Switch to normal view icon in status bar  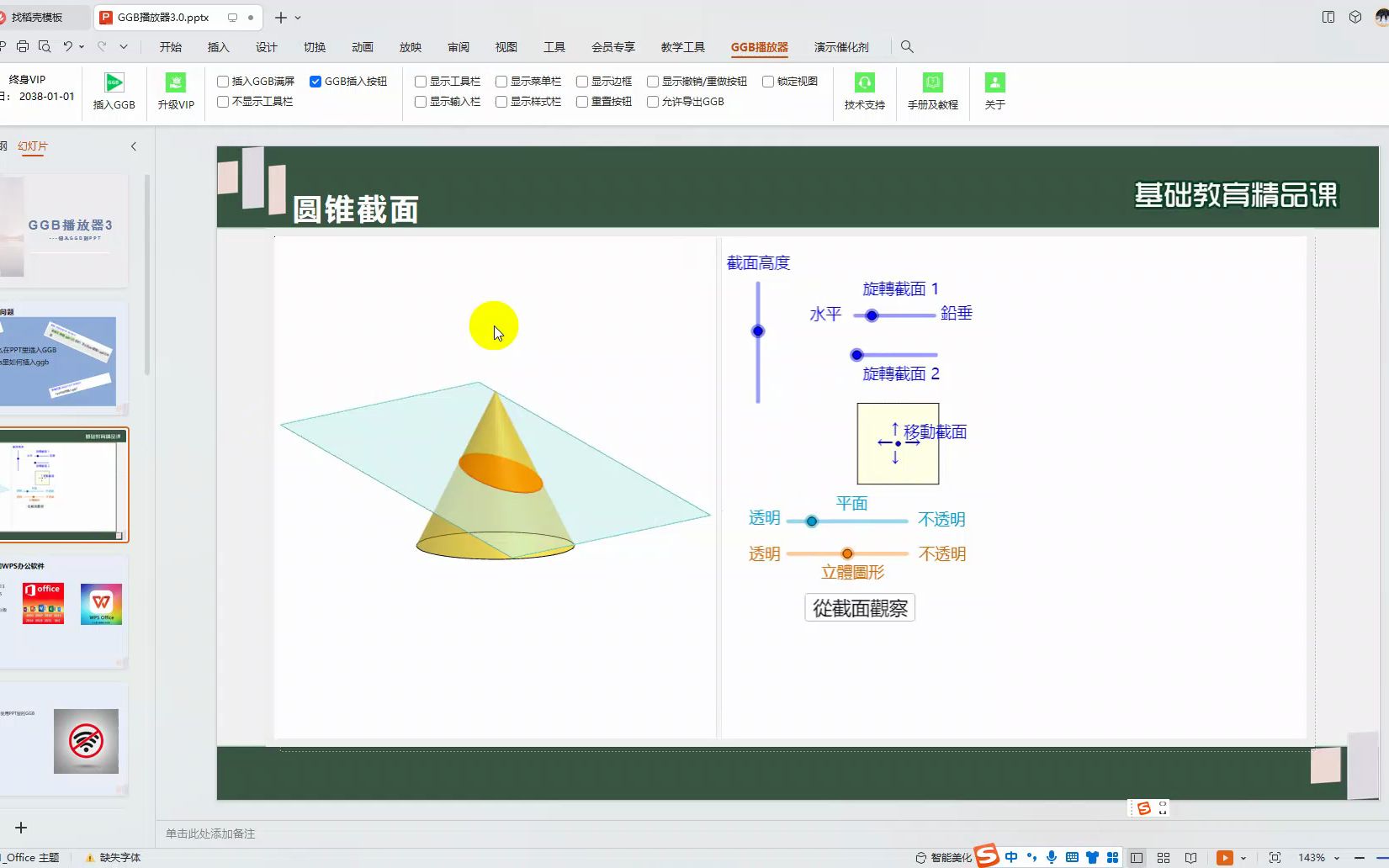click(x=1137, y=858)
